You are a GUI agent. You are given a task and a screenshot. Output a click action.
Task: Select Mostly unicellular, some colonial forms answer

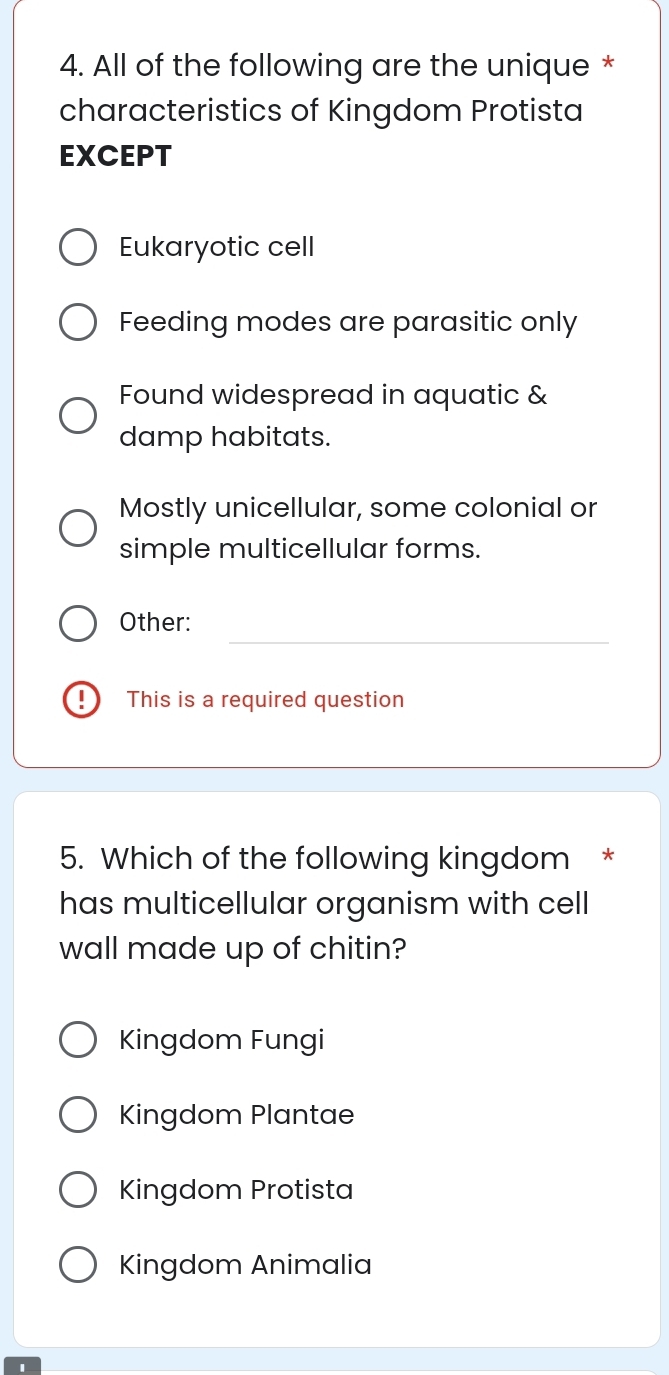pos(78,528)
